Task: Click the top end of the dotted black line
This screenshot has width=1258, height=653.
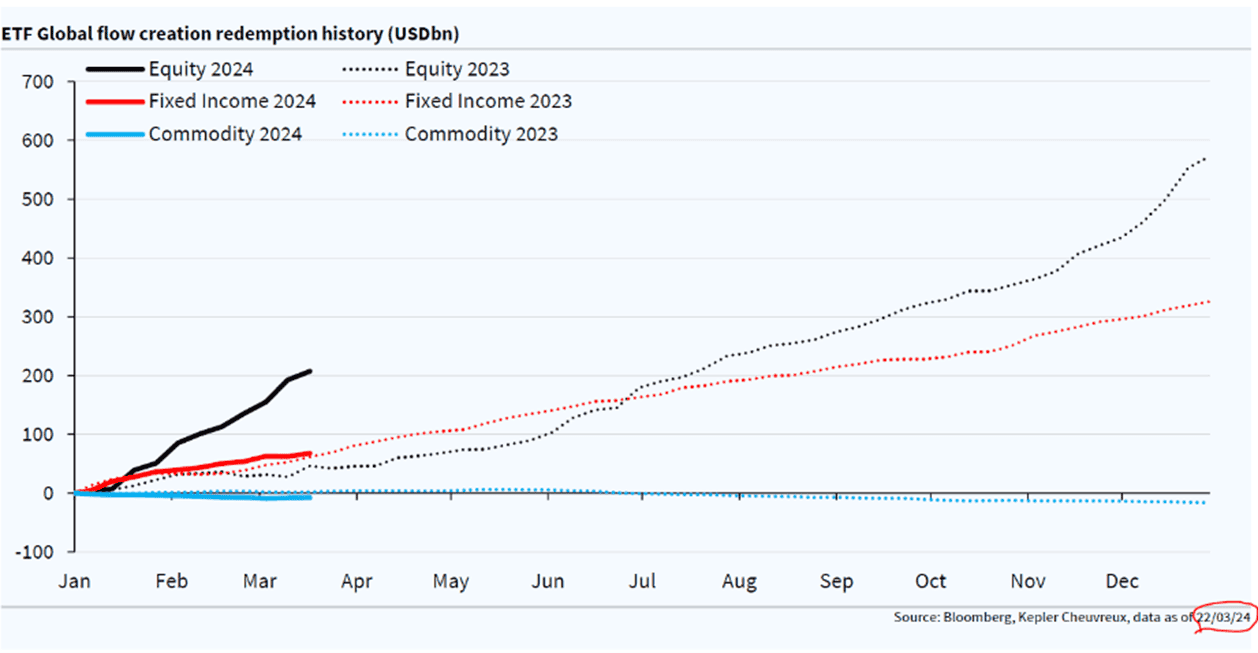Action: click(1206, 158)
